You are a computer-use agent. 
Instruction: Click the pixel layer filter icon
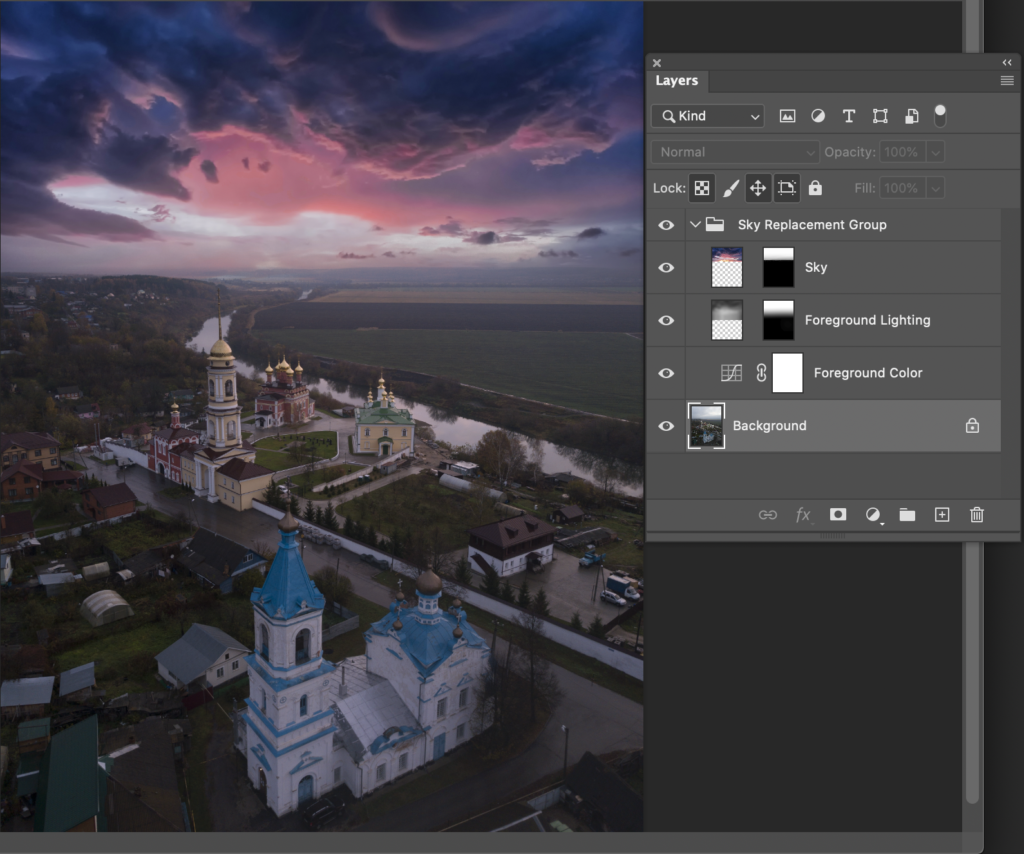[787, 116]
